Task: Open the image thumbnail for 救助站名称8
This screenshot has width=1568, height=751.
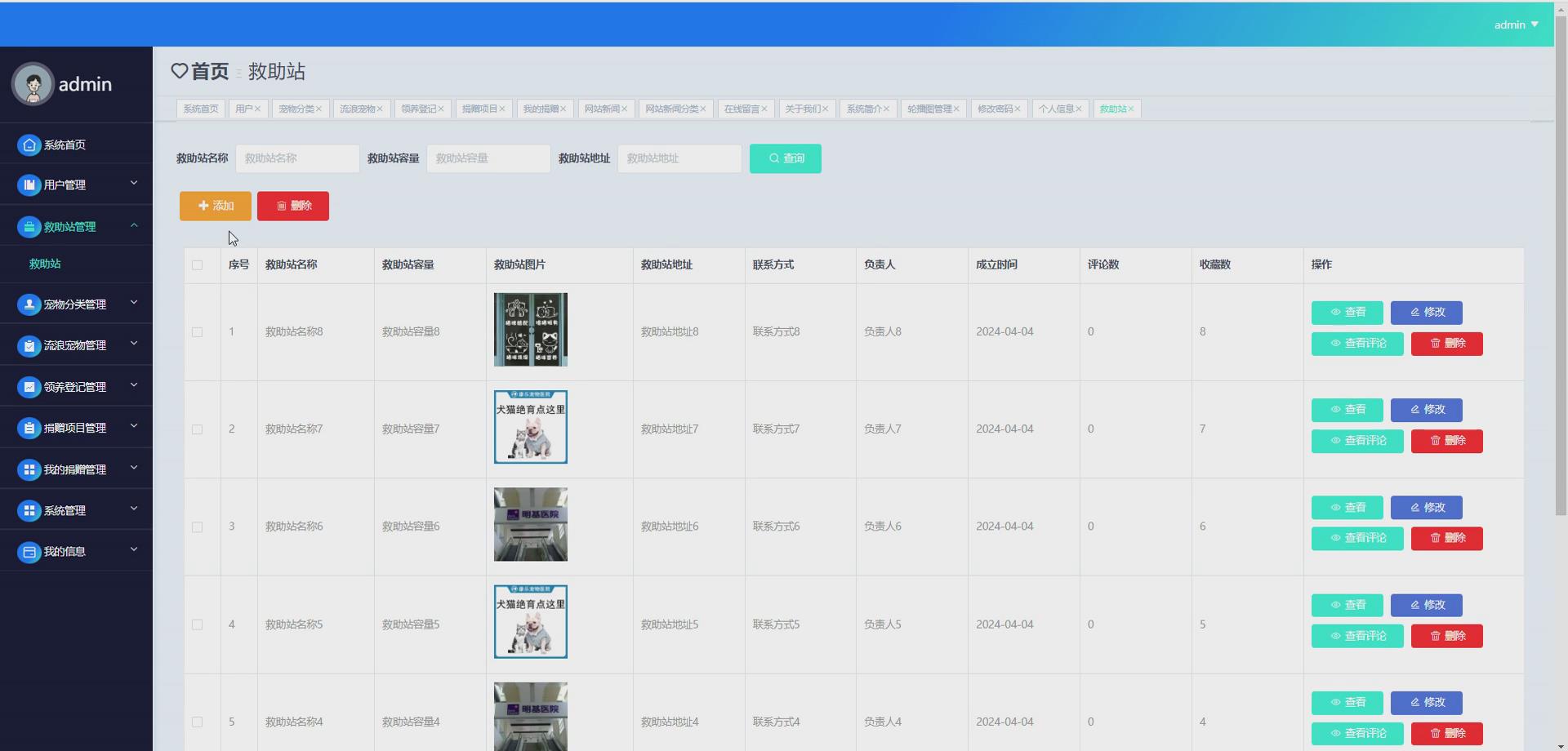Action: pos(531,330)
